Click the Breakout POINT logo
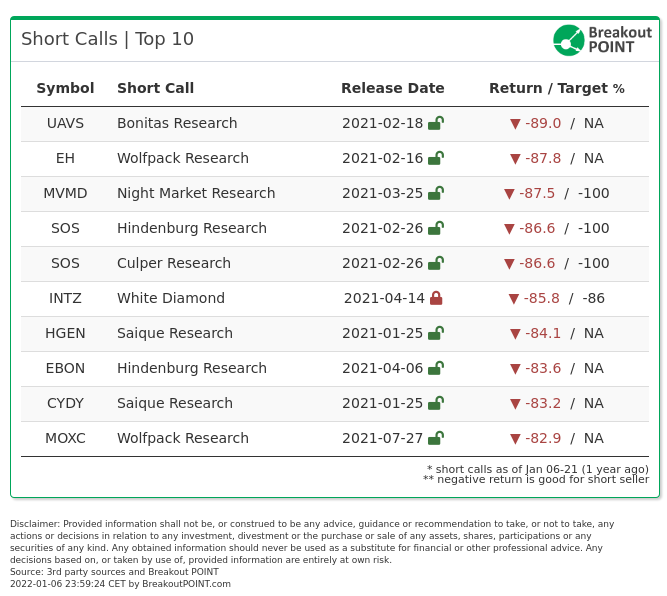The image size is (667, 596). (x=602, y=40)
